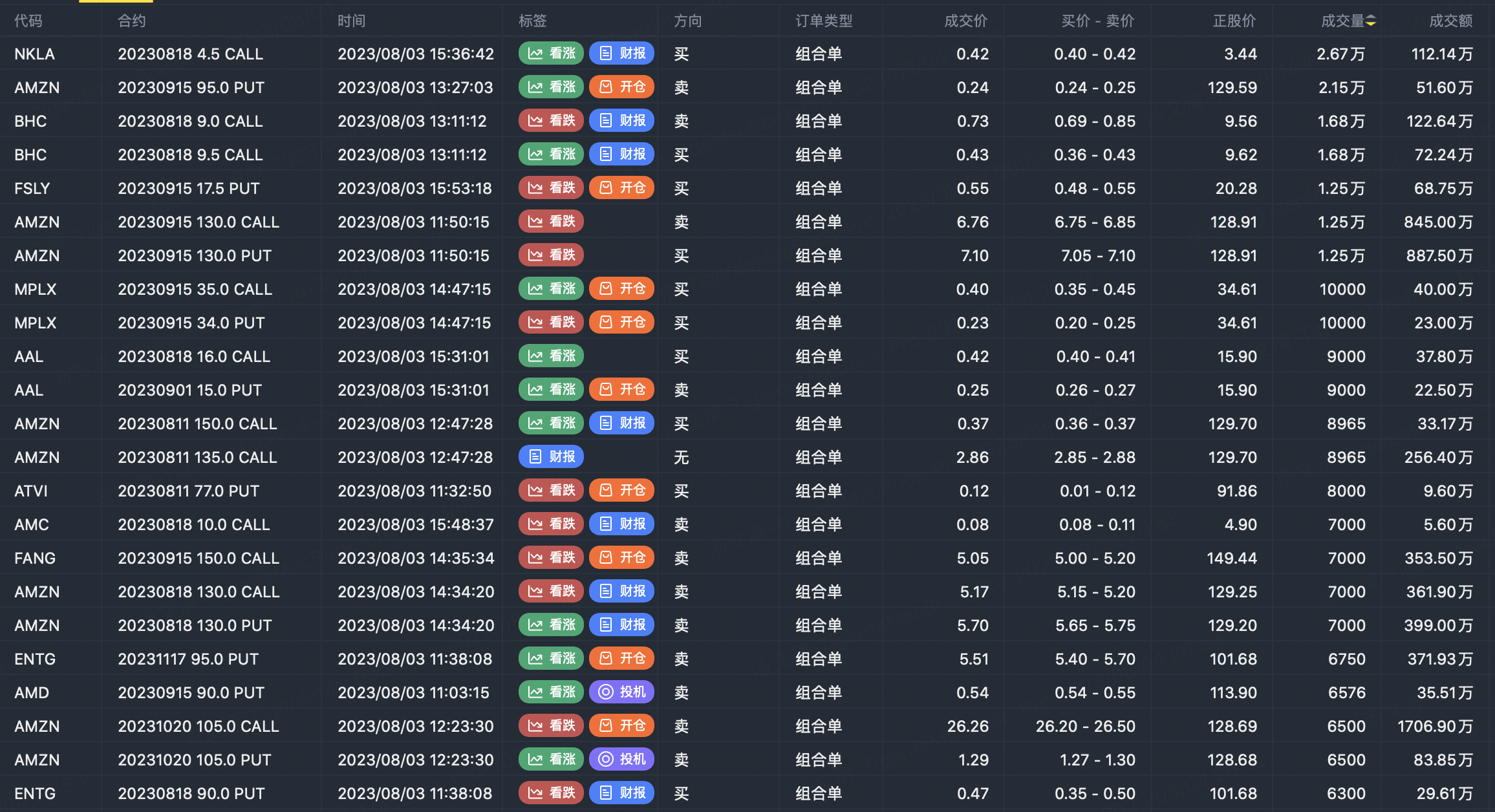
Task: Click the 方向 column header
Action: coord(688,21)
